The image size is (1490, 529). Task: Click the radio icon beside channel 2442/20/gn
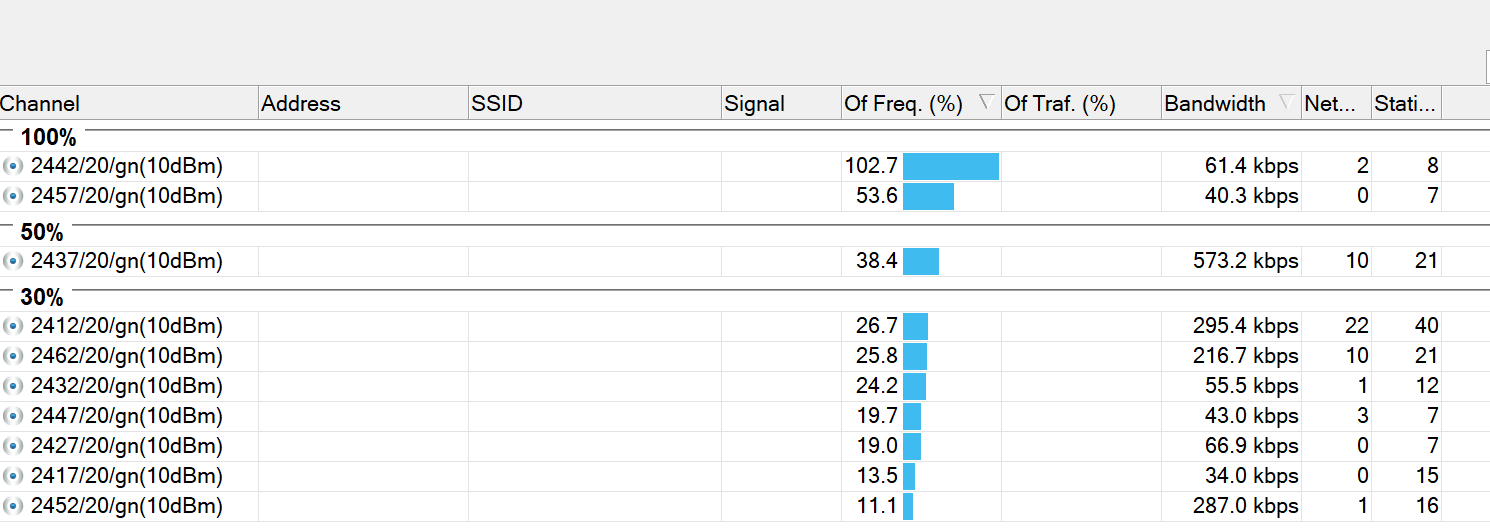click(x=13, y=167)
